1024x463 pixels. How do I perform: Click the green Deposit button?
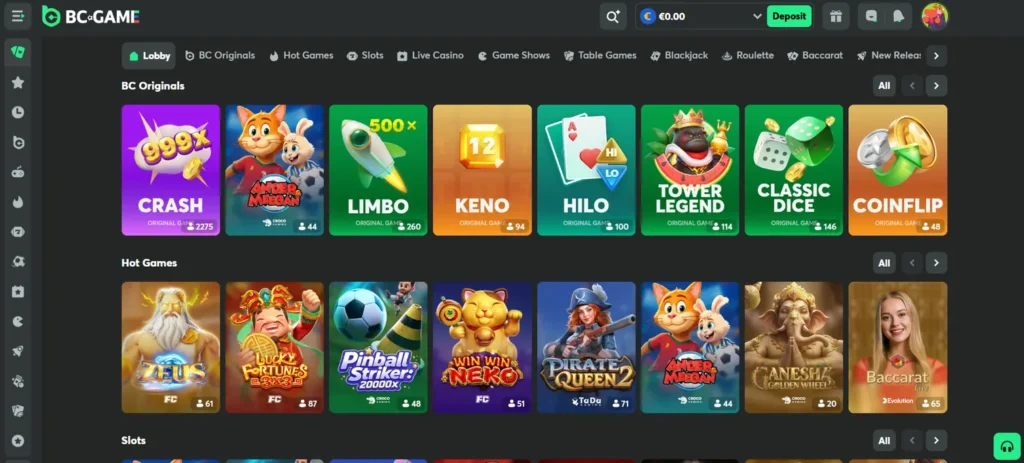click(x=789, y=16)
